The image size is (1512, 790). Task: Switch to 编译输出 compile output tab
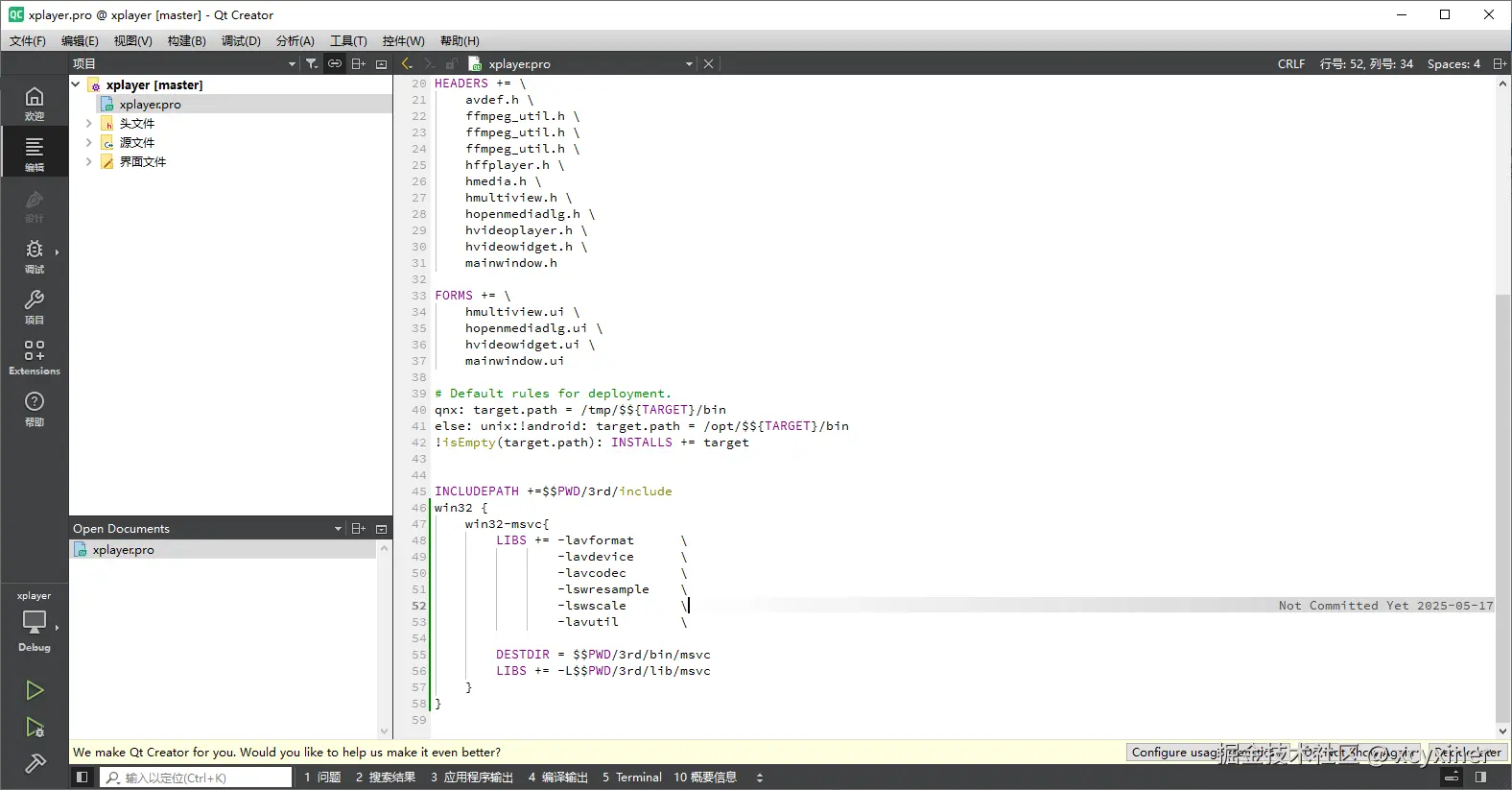(x=557, y=778)
